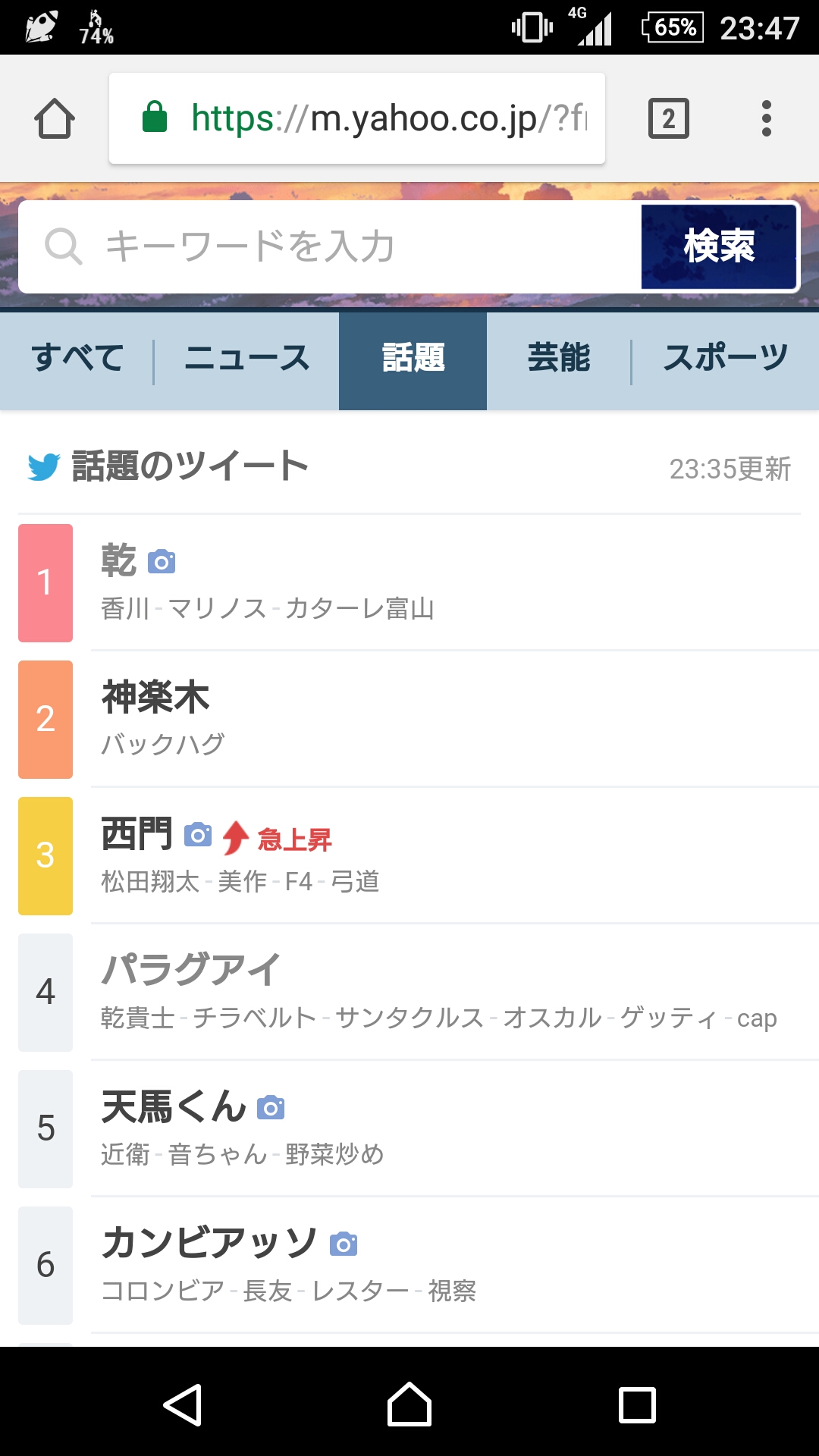
Task: Switch to the すべて tab
Action: pos(77,358)
